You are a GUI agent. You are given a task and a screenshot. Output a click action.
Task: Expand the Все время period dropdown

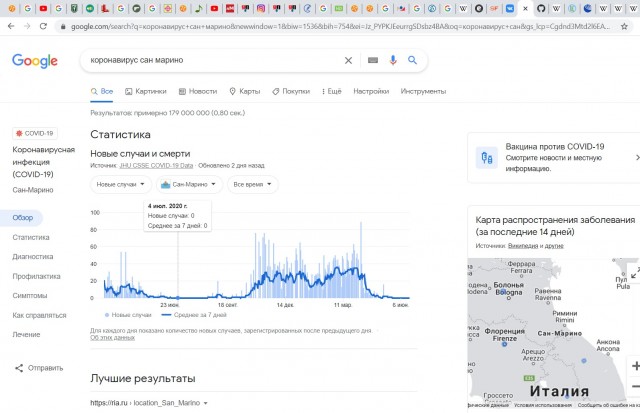point(253,184)
